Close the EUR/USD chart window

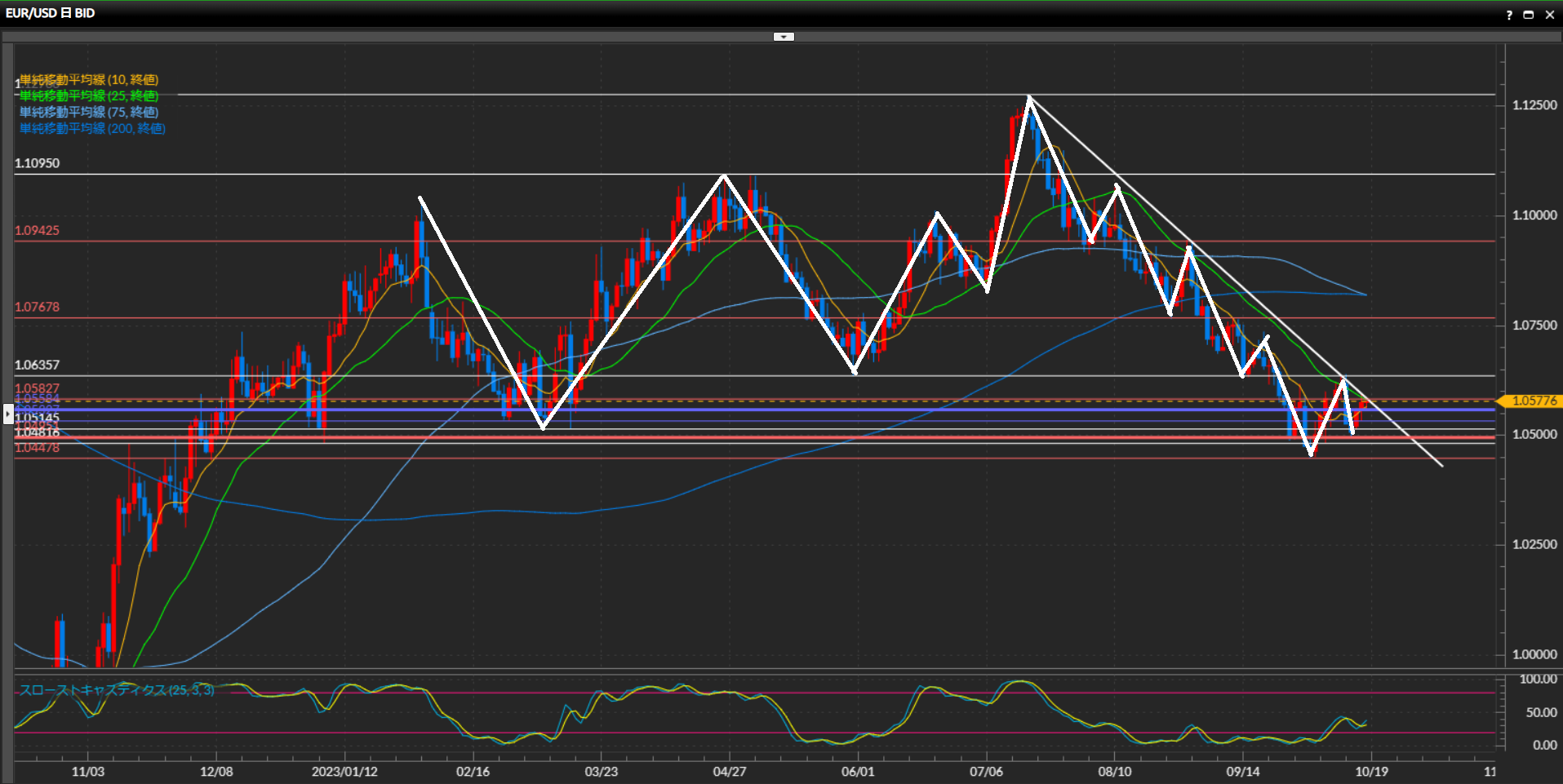point(1549,15)
